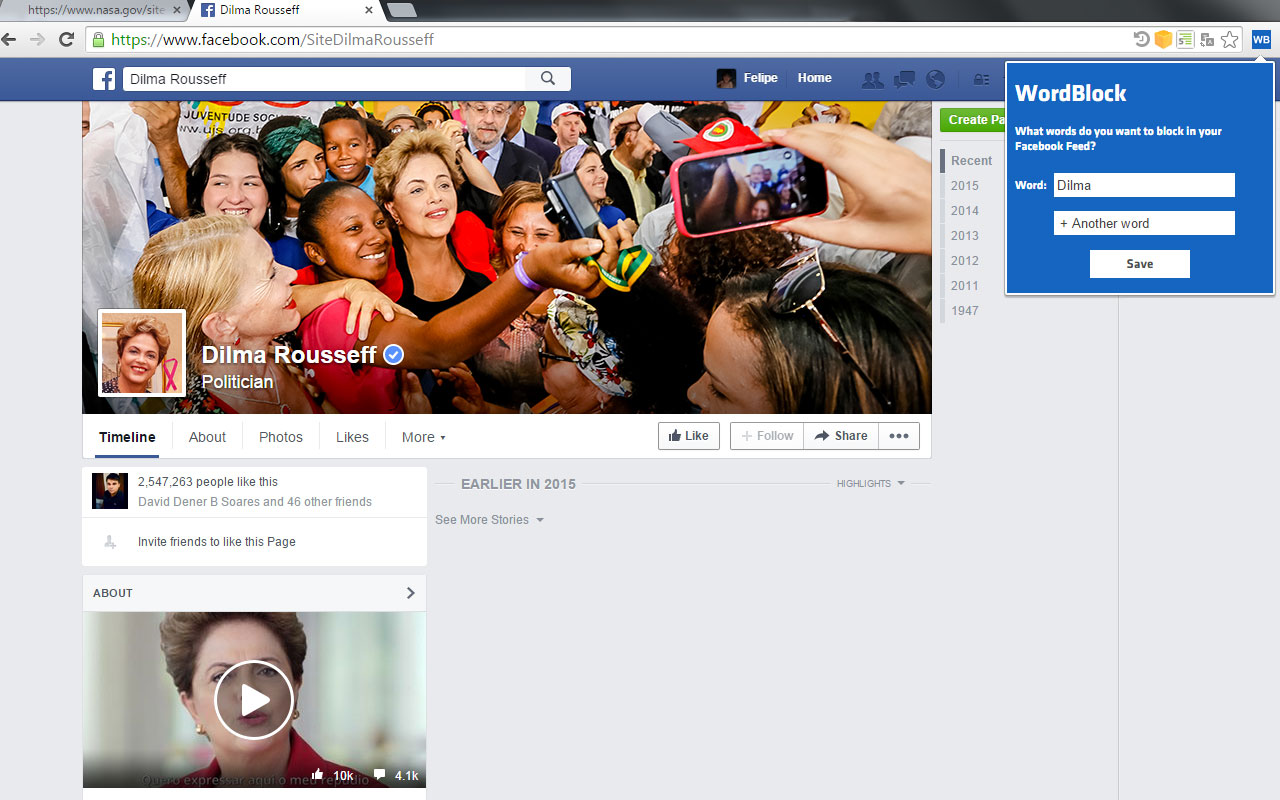The image size is (1280, 800).
Task: Jump to 2015 in timeline navigator
Action: pyautogui.click(x=965, y=186)
